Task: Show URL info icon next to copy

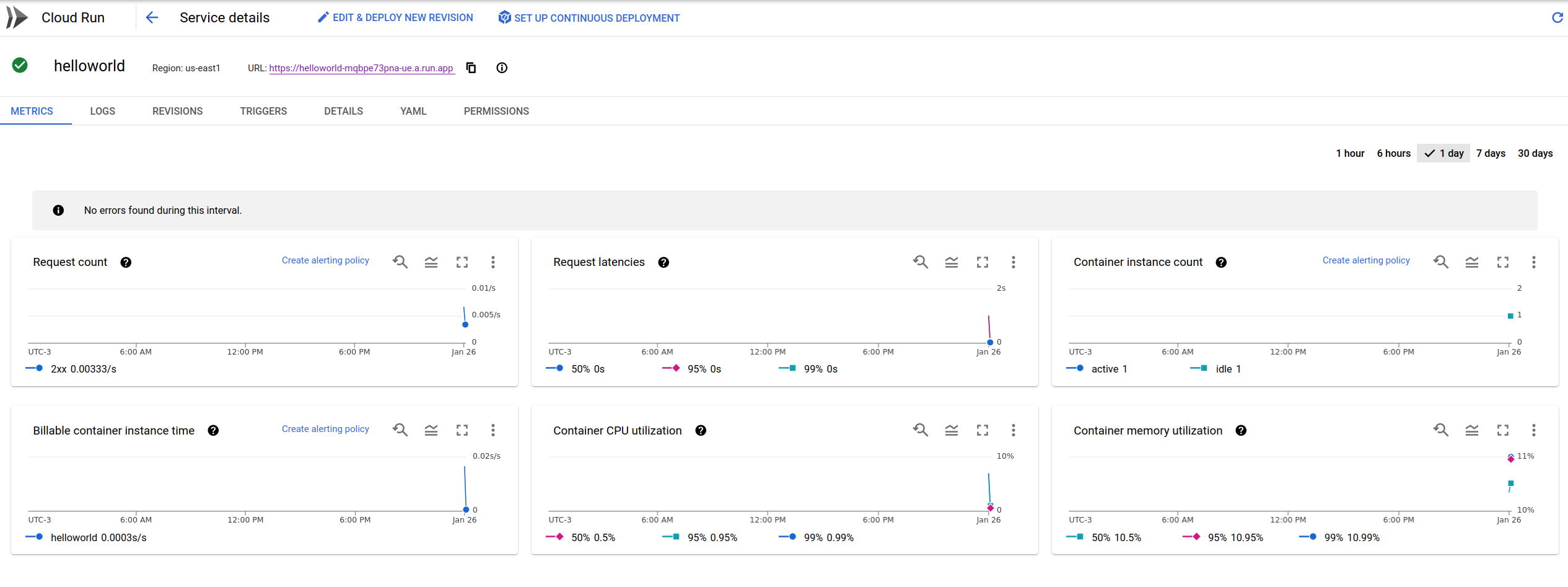Action: [x=502, y=68]
